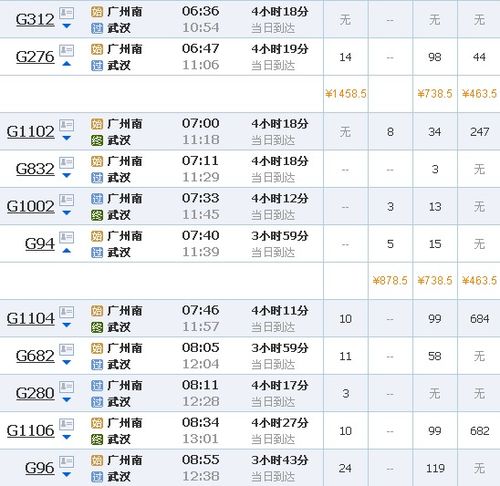This screenshot has width=500, height=486.
Task: Open train G96 stop details link
Action: pyautogui.click(x=40, y=468)
